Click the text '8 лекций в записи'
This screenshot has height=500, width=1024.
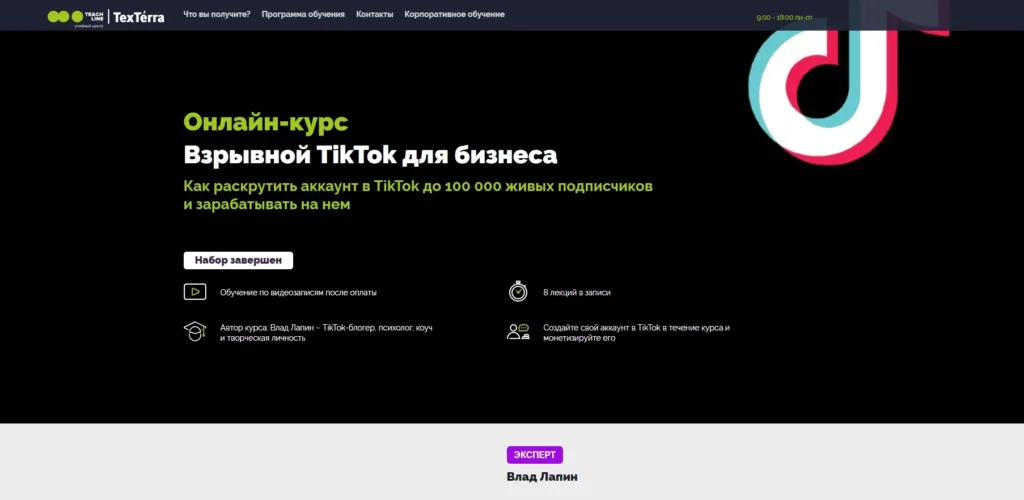[577, 293]
